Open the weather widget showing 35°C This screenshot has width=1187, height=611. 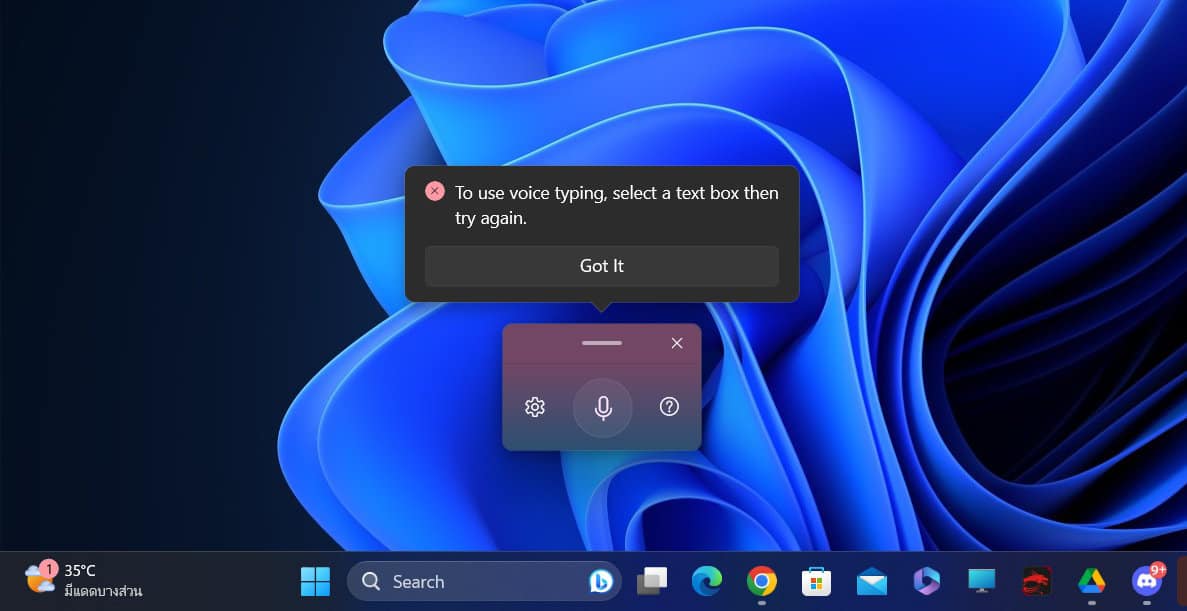pyautogui.click(x=83, y=581)
